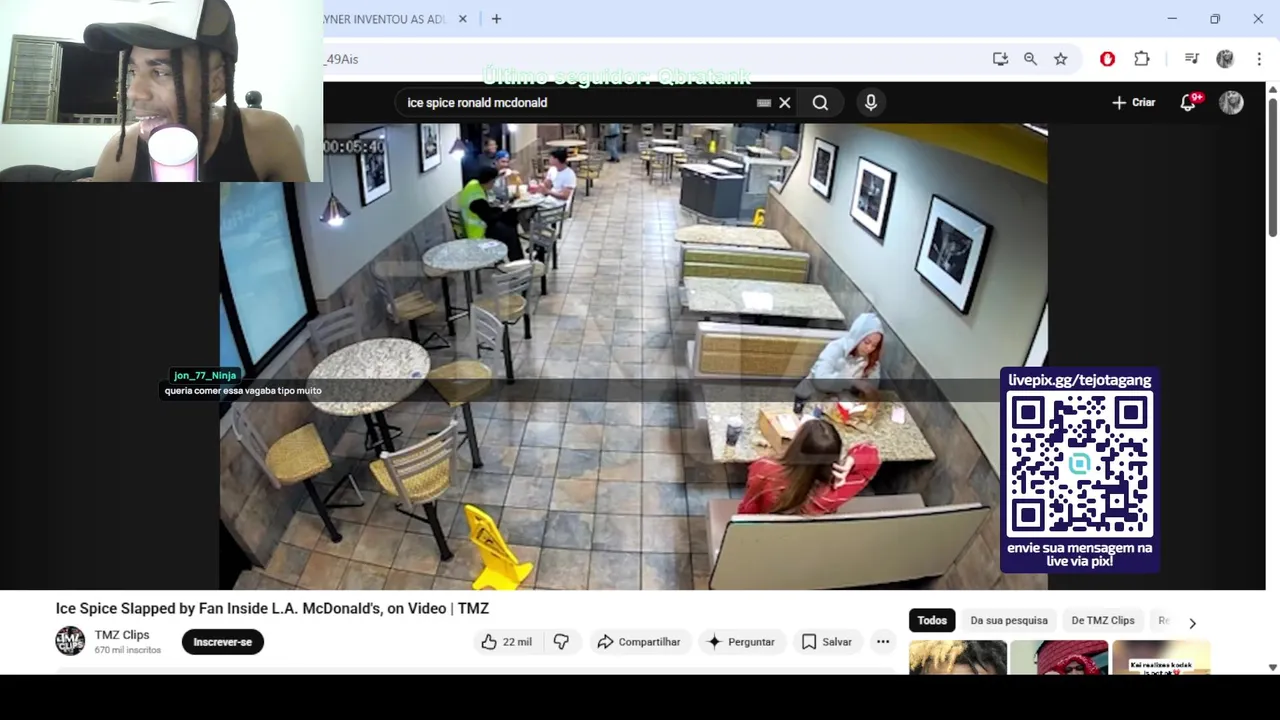Image resolution: width=1280 pixels, height=720 pixels.
Task: Open the browser media controls icon
Action: pos(1191,59)
